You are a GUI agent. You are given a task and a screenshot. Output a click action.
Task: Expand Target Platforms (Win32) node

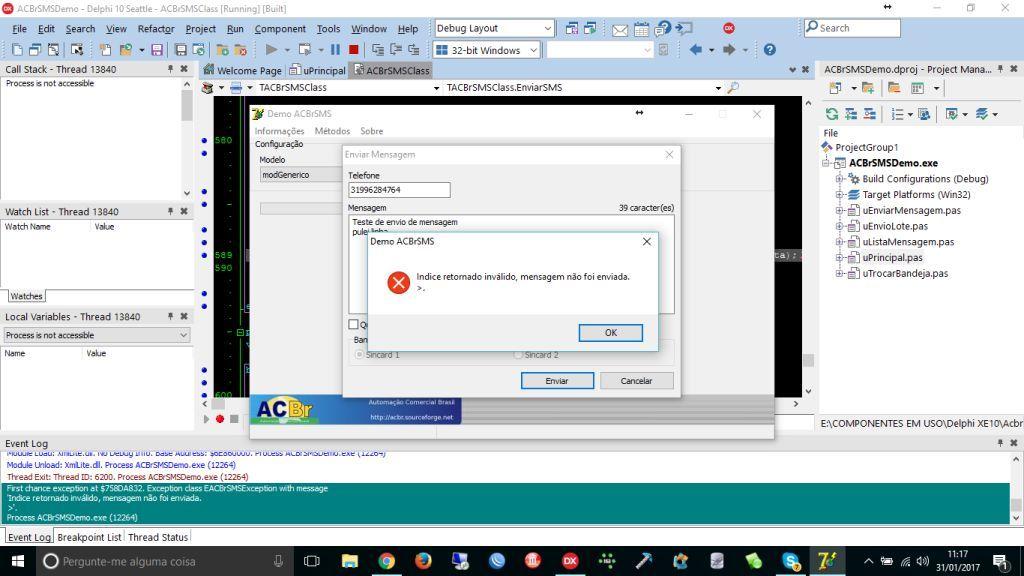coord(840,194)
